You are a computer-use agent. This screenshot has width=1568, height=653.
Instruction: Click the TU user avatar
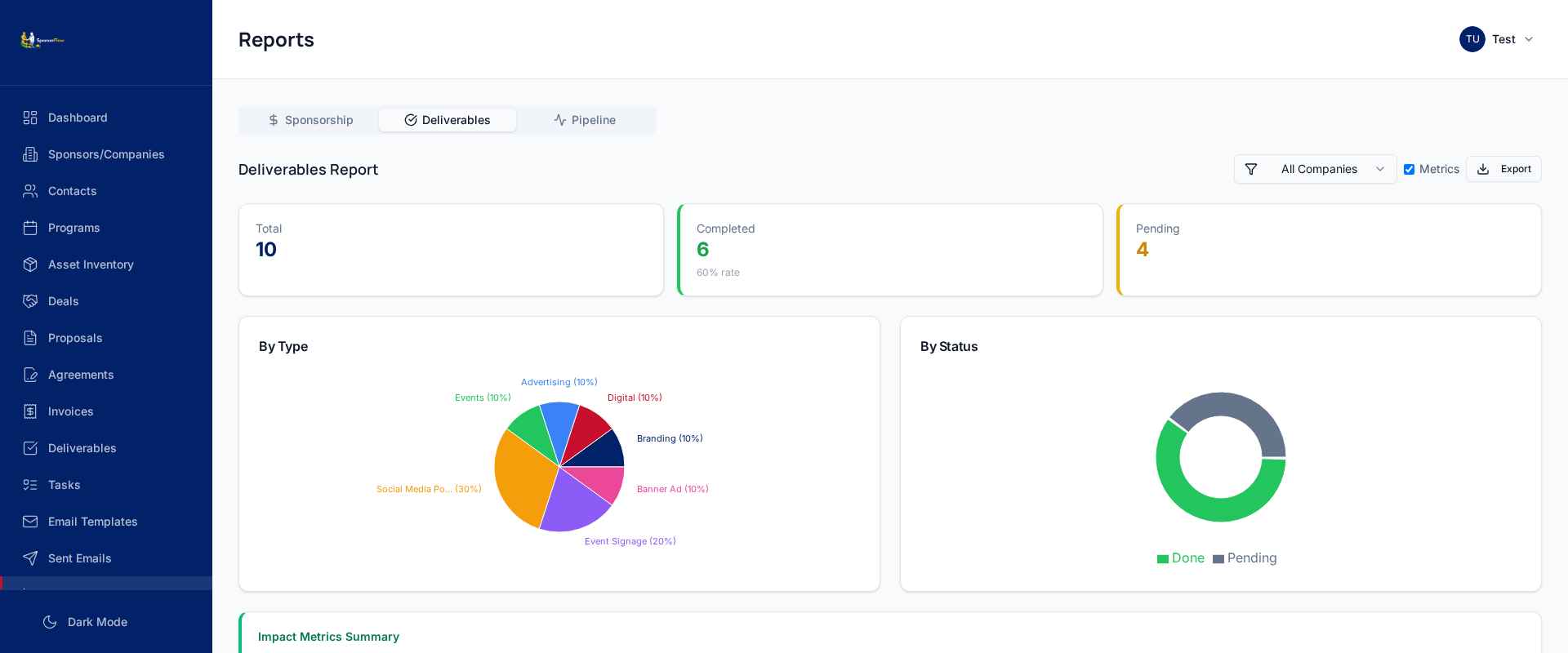[1472, 39]
